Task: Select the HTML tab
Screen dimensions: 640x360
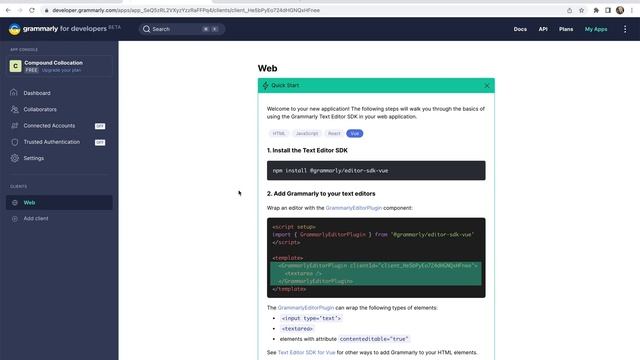Action: point(279,133)
